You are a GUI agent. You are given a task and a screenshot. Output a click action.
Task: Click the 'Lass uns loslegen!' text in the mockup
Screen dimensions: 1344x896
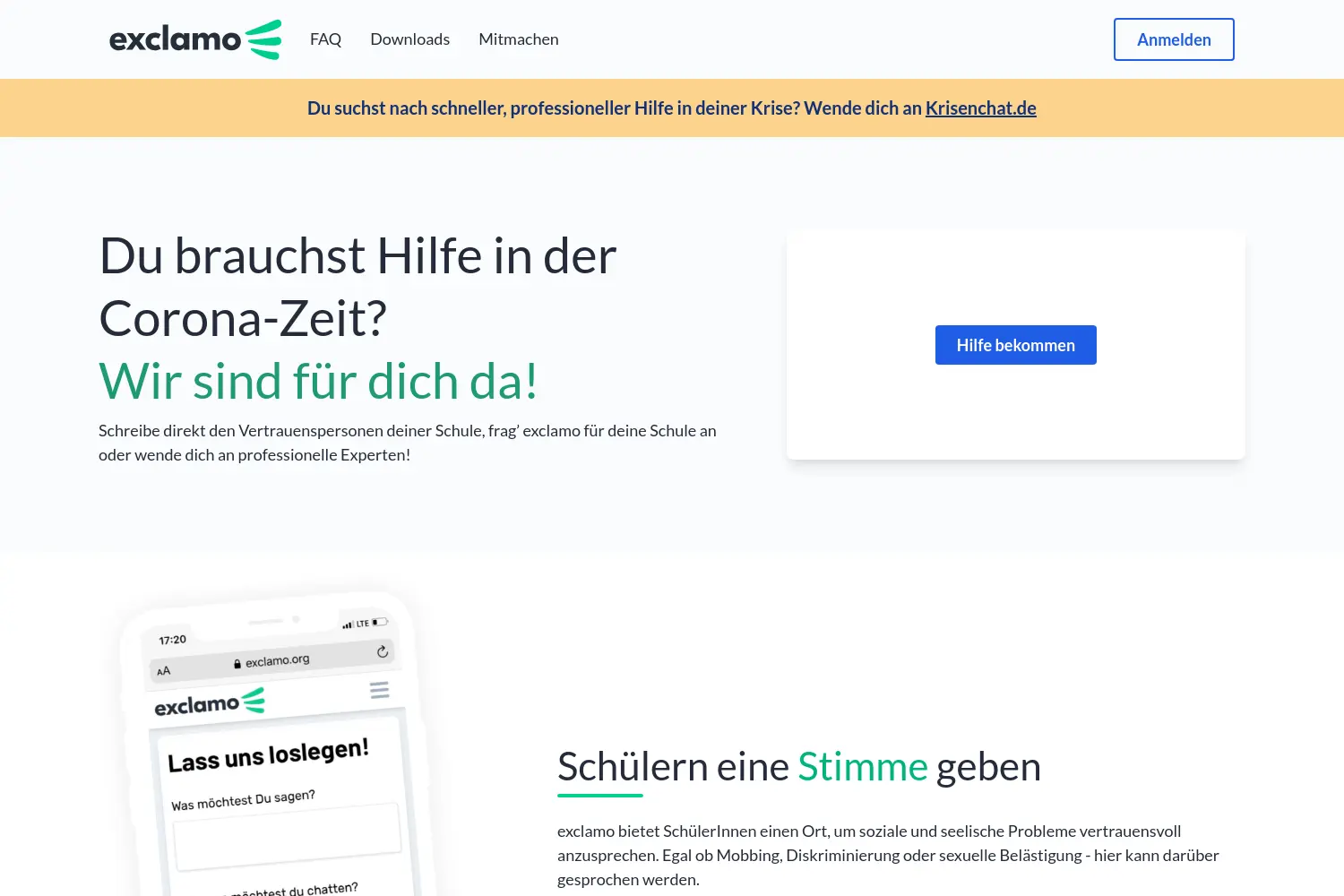tap(268, 755)
